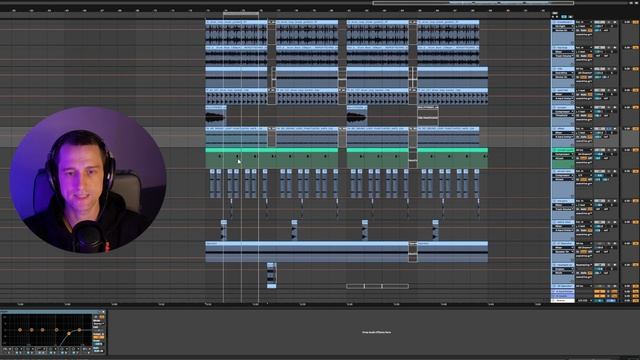Select the rightmost filter dot in EQ display
Image resolution: width=640 pixels, height=360 pixels.
[x=79, y=330]
